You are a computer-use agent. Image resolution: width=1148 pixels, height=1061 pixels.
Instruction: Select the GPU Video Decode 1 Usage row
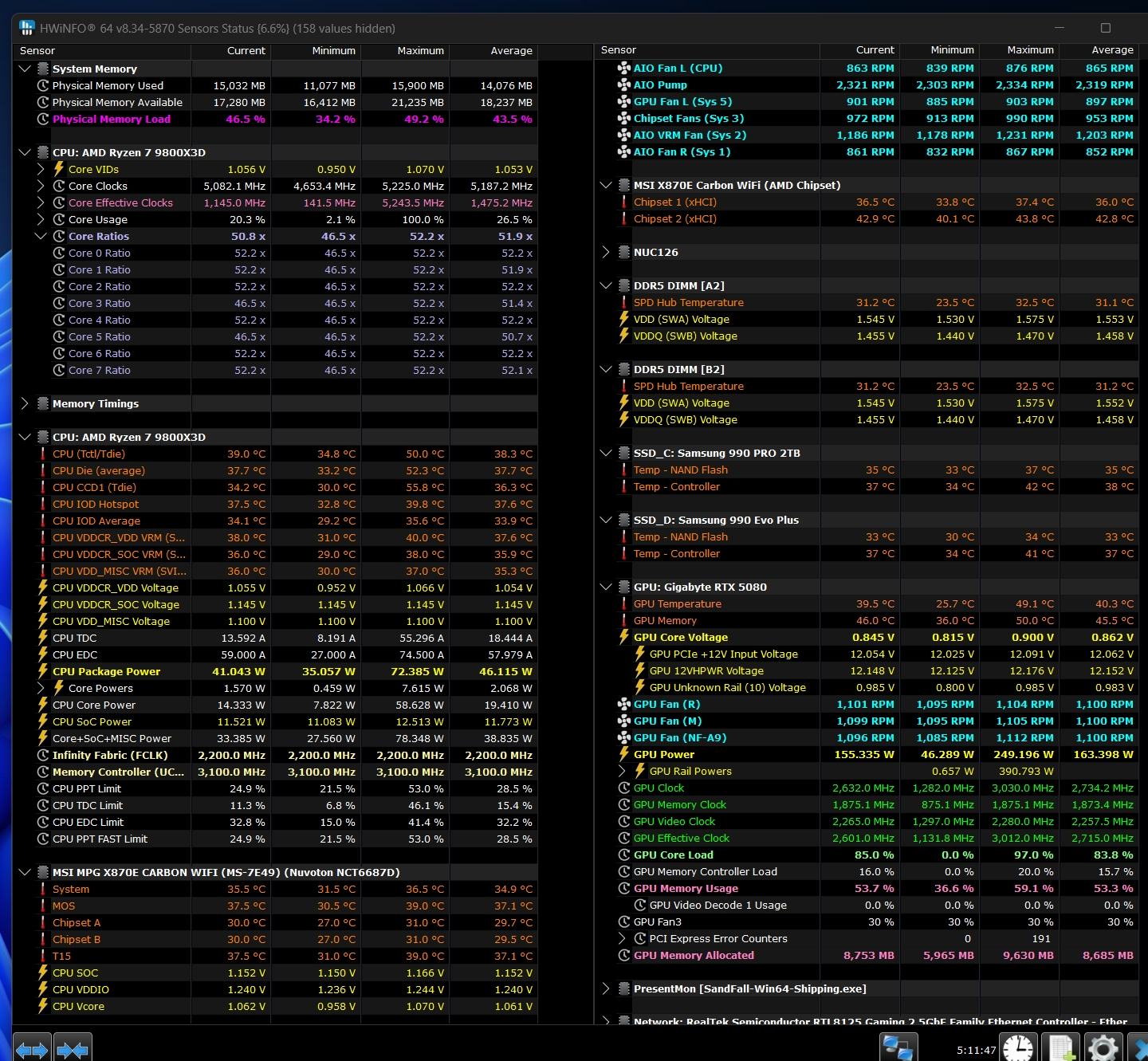coord(867,905)
